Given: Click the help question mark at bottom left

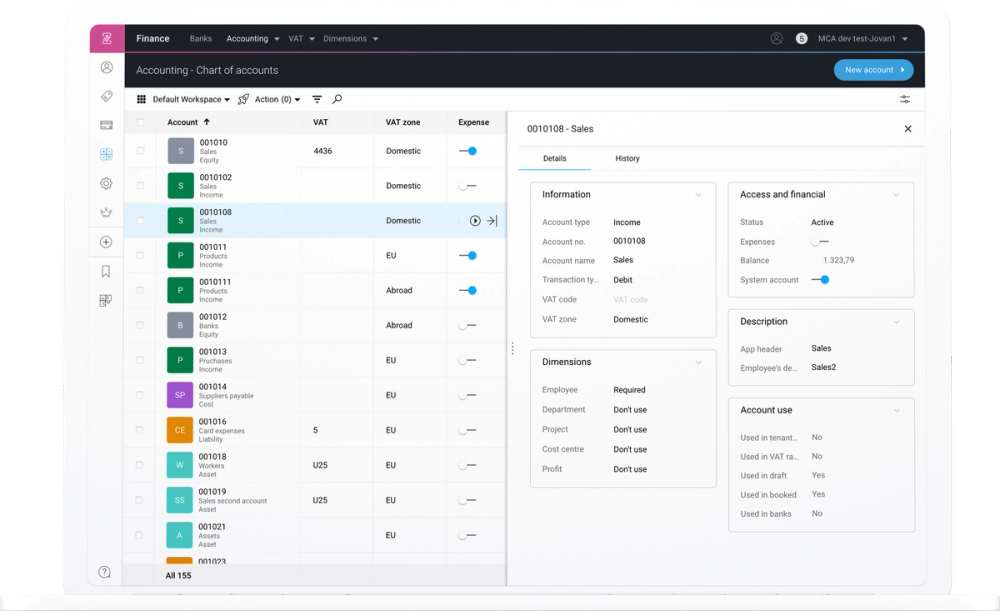Looking at the screenshot, I should [105, 571].
